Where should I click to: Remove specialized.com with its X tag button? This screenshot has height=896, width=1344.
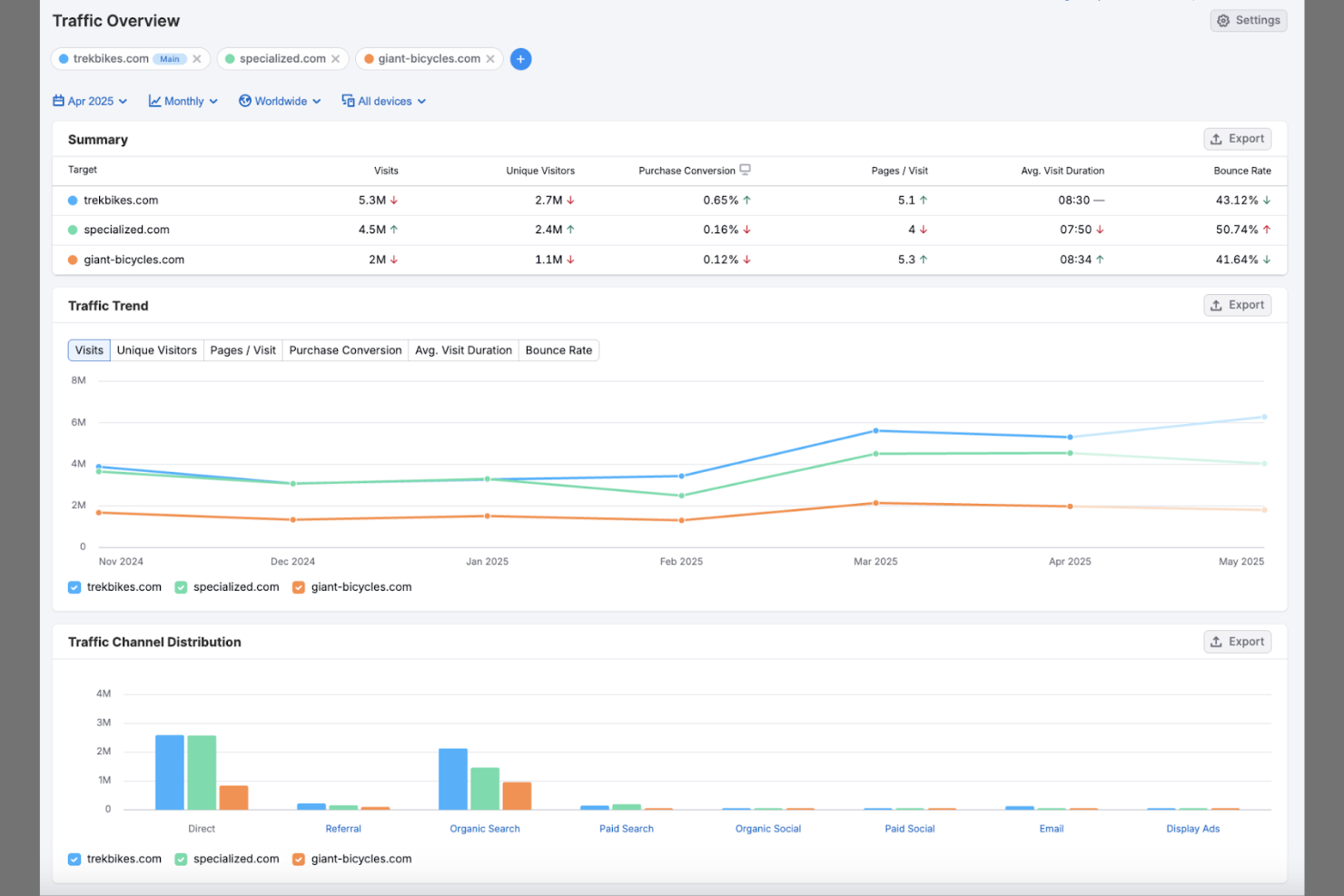click(x=336, y=58)
